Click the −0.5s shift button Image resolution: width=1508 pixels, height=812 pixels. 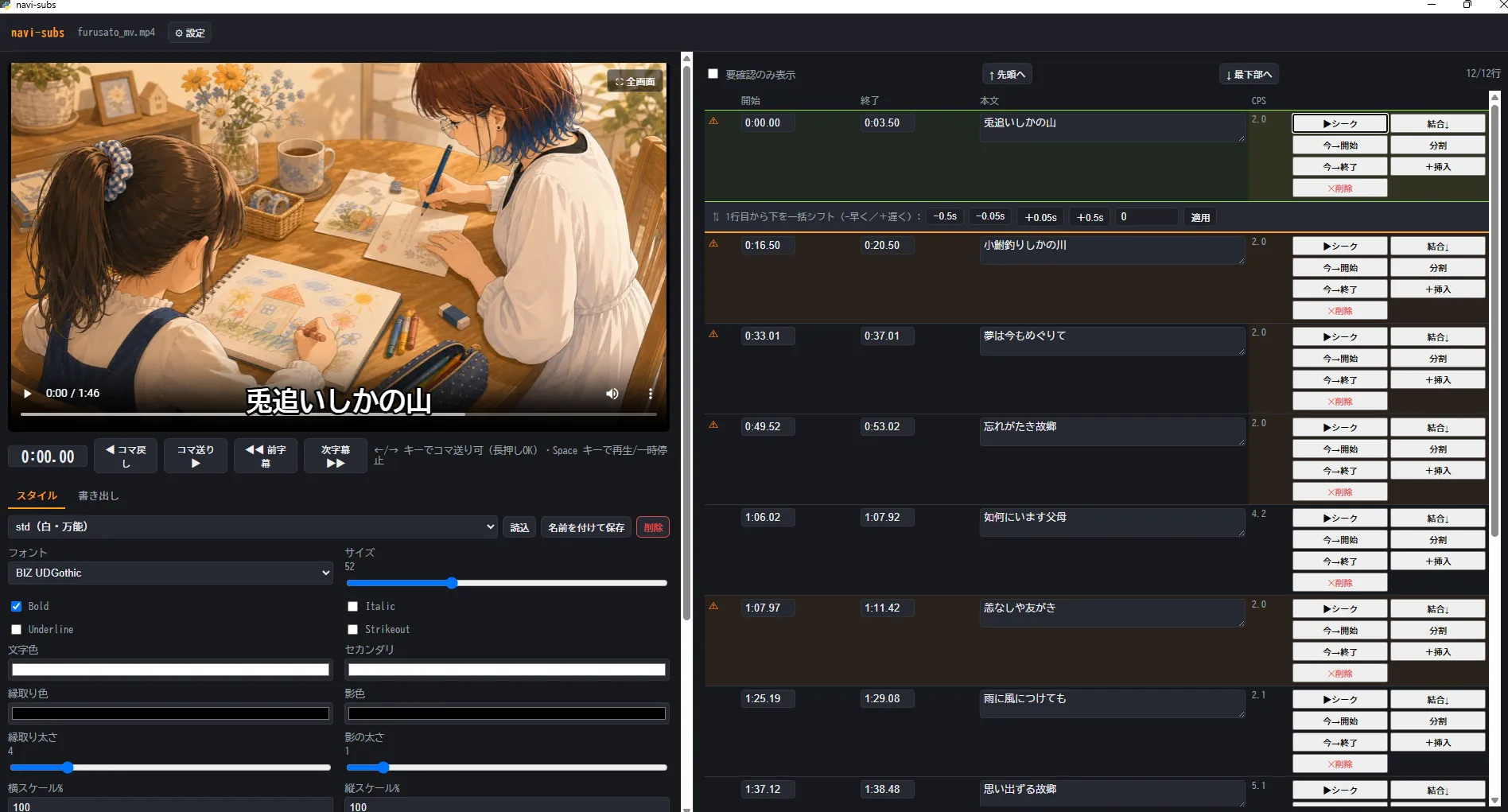[x=945, y=216]
